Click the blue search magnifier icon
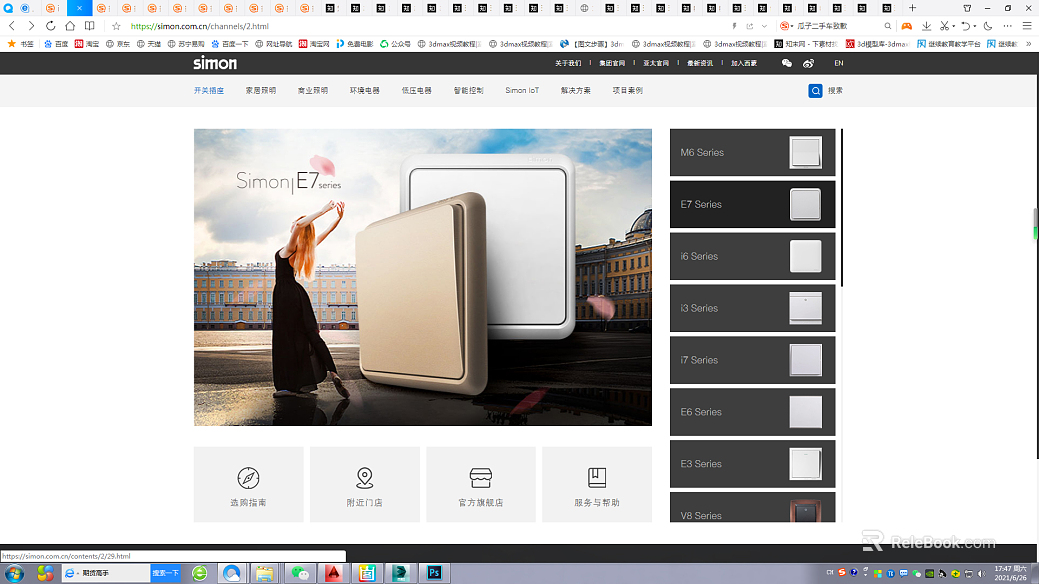The width and height of the screenshot is (1039, 584). (816, 90)
